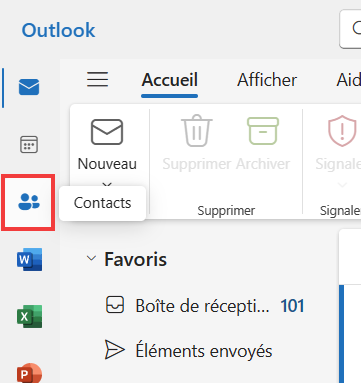Click the Outlook brand title
Image resolution: width=361 pixels, height=383 pixels.
[x=58, y=30]
